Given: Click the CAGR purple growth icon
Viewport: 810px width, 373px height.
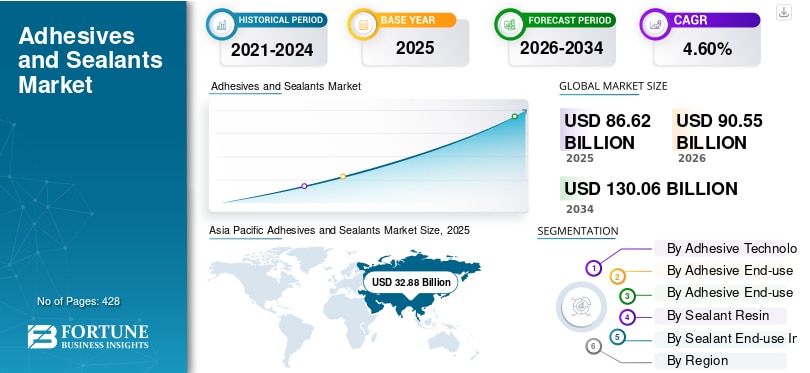Looking at the screenshot, I should tap(656, 24).
